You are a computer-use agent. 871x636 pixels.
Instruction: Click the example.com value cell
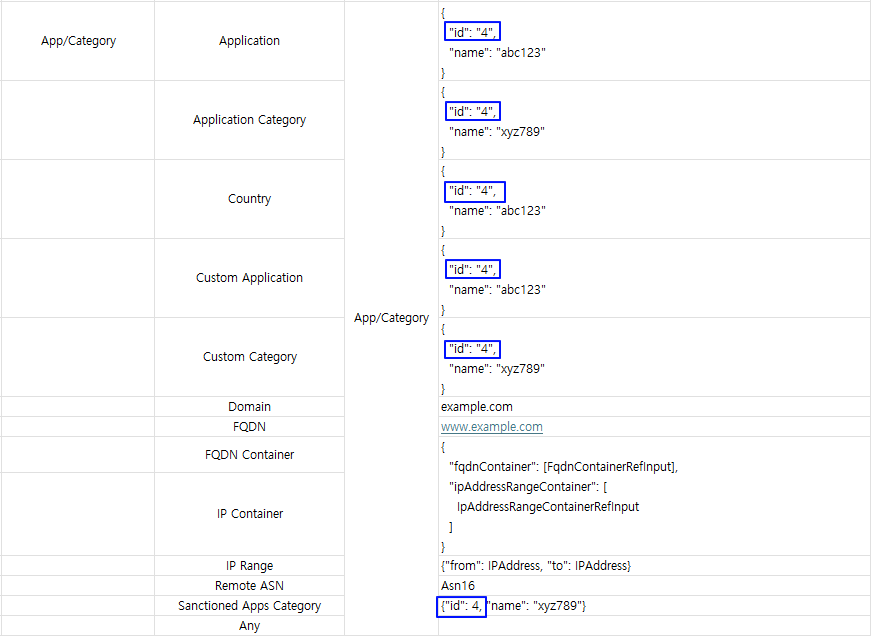tap(654, 407)
